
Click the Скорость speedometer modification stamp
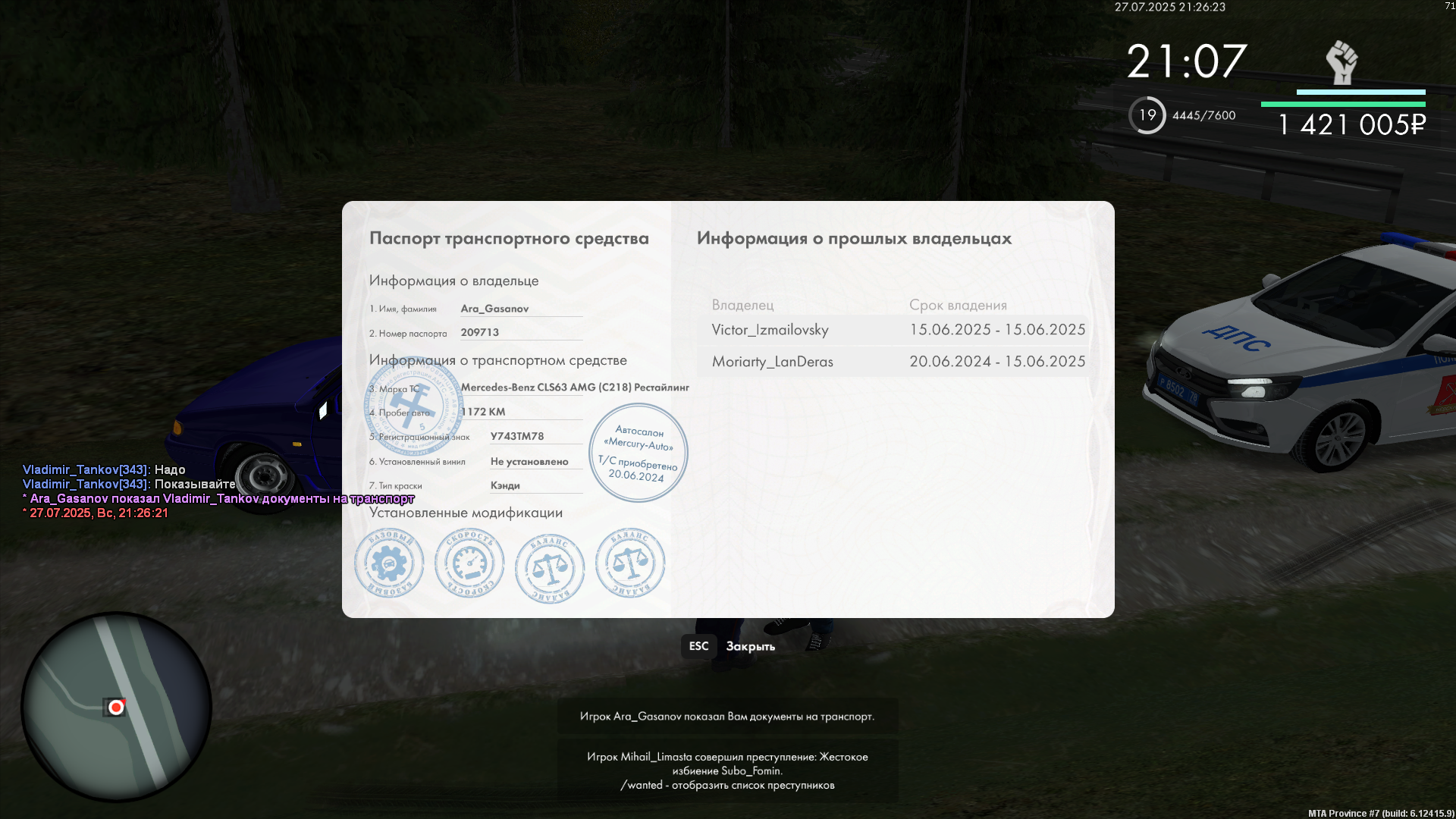click(x=469, y=563)
